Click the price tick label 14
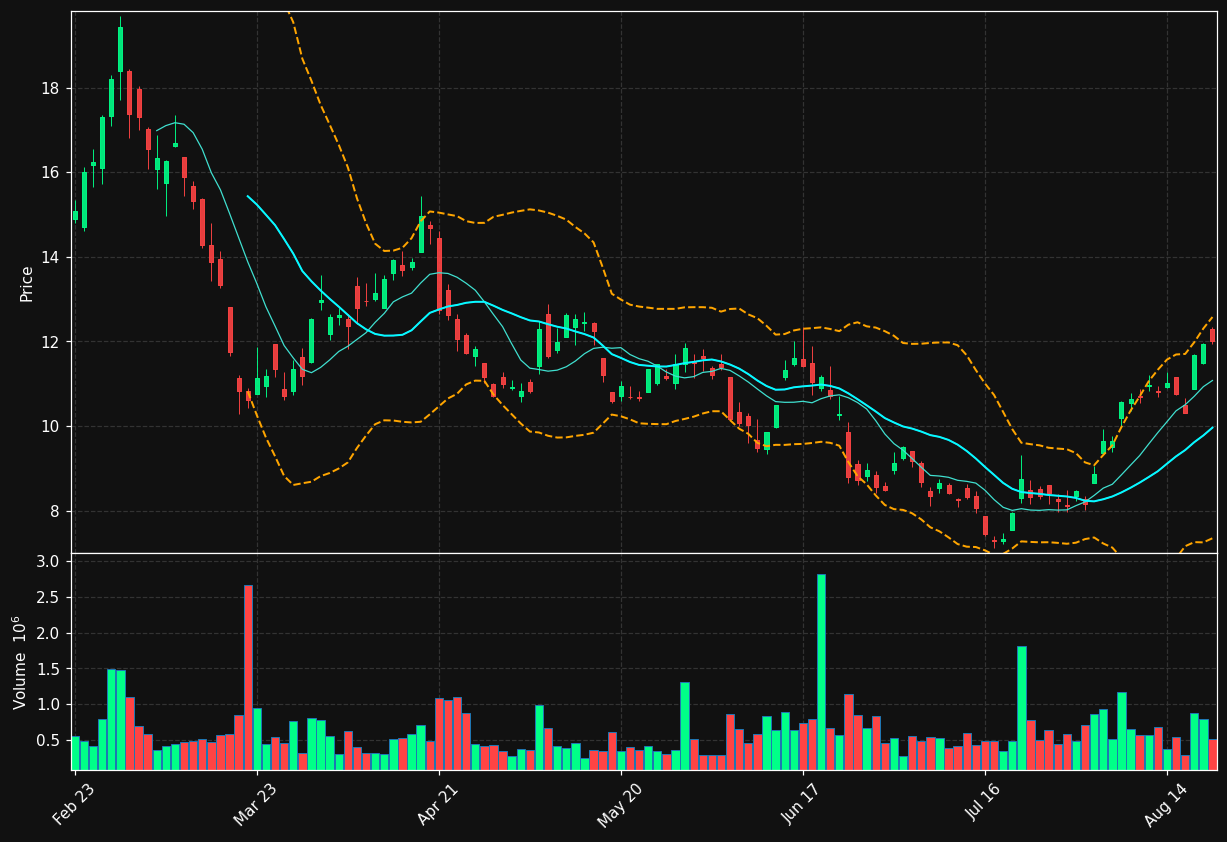This screenshot has height=842, width=1227. [50, 258]
